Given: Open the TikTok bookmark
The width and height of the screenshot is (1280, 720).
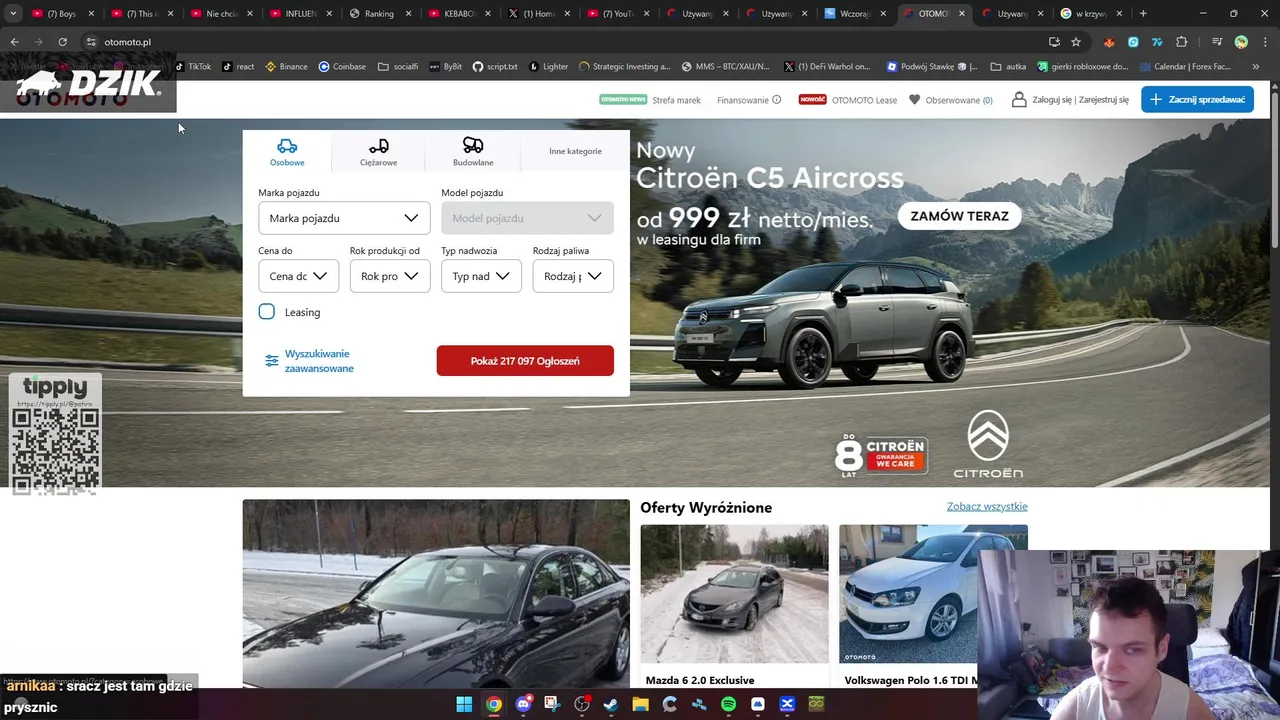Looking at the screenshot, I should [x=194, y=67].
